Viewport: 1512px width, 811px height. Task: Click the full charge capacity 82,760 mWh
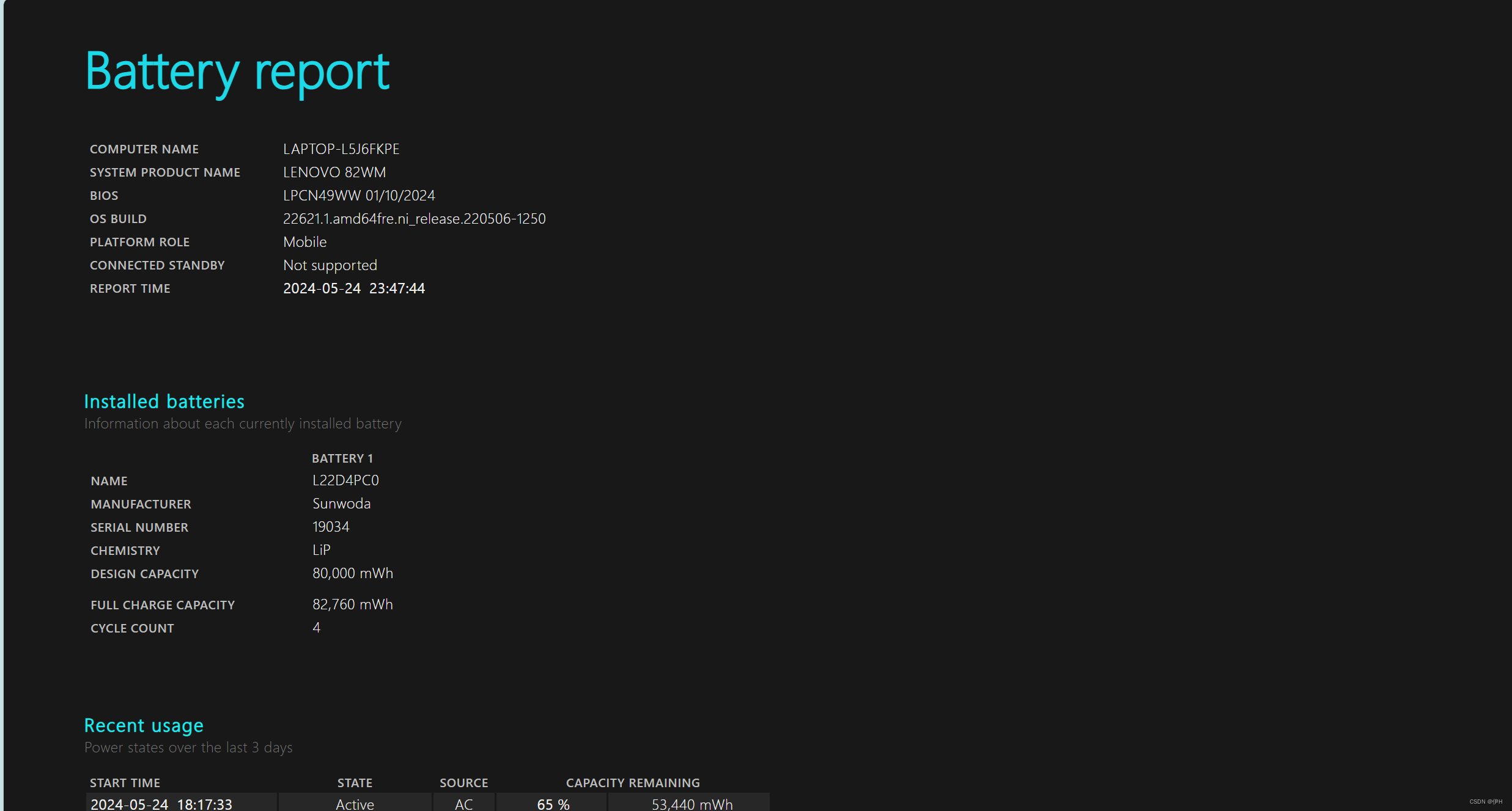[x=353, y=604]
